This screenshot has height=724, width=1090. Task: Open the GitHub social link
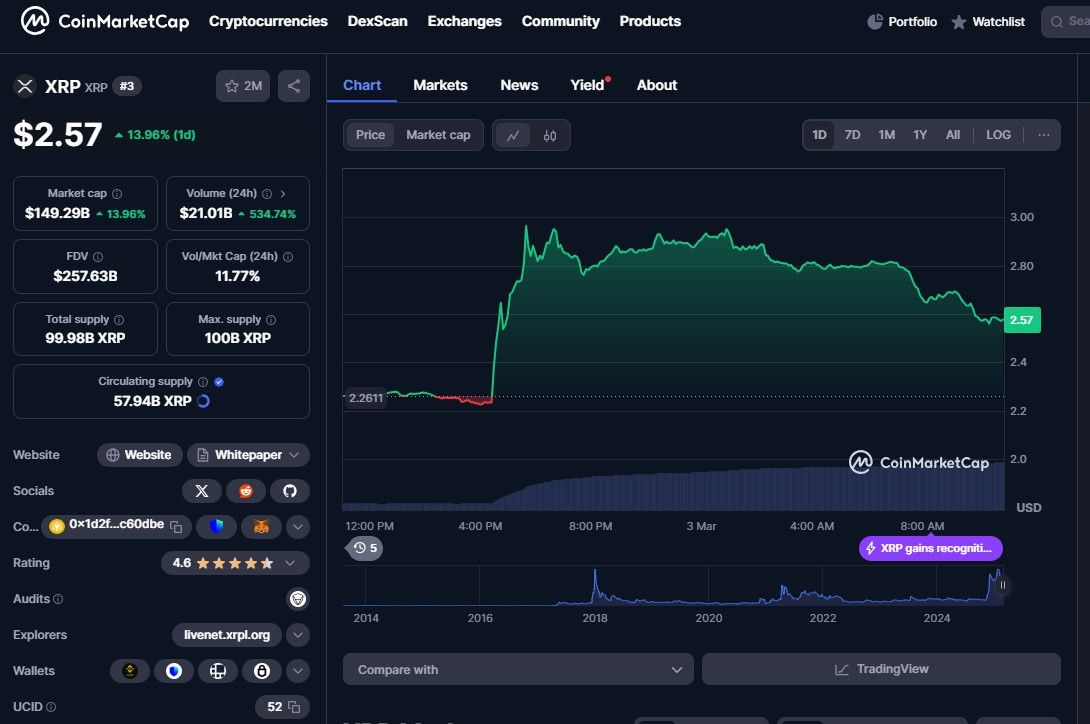tap(290, 491)
